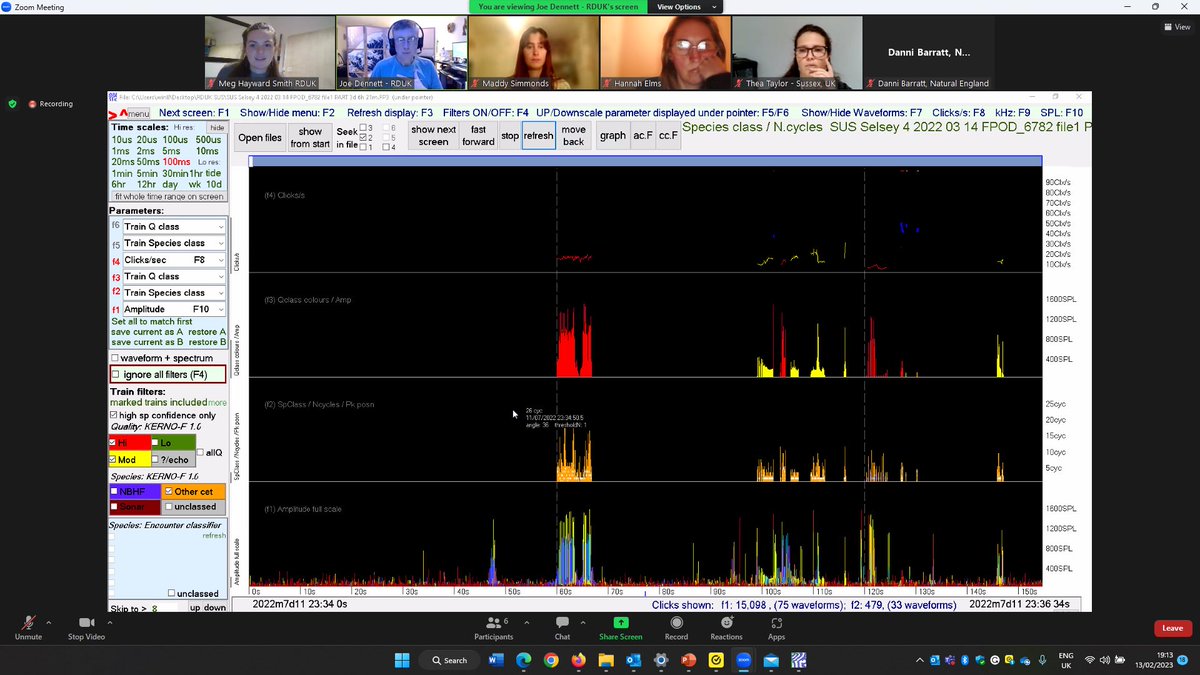Uncheck the Hi quality filter checkbox
This screenshot has width=1200, height=675.
(113, 442)
